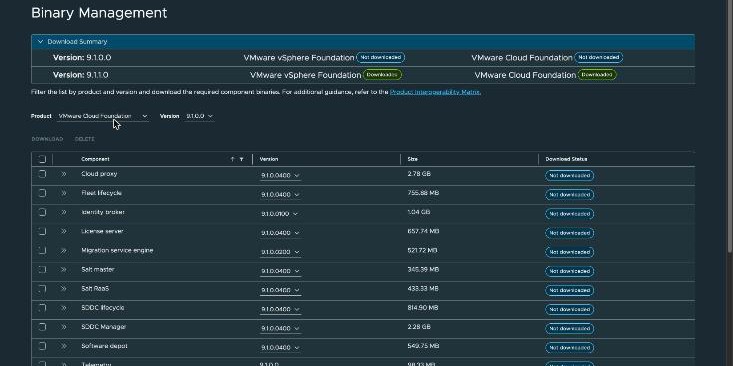Expand Migration service engine row details
The image size is (733, 366).
(64, 251)
